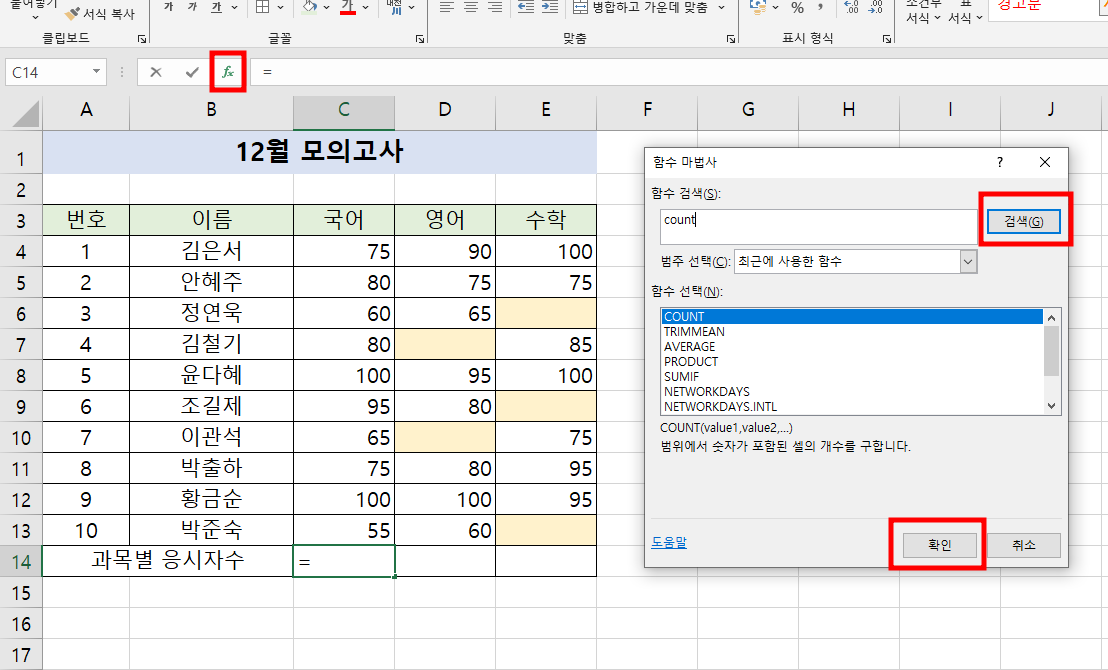This screenshot has width=1108, height=670.
Task: Apply fill color paint bucket
Action: 309,7
